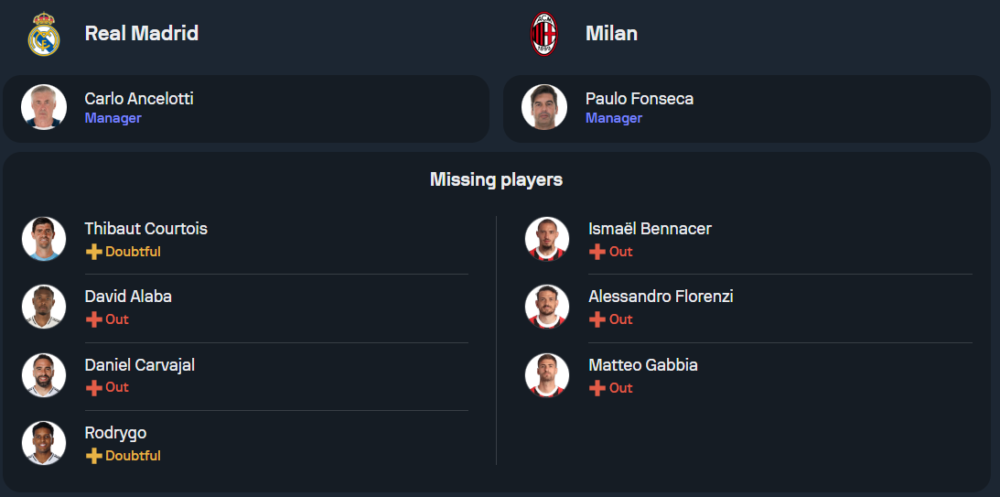Select Rodrygo's player avatar

tap(44, 443)
